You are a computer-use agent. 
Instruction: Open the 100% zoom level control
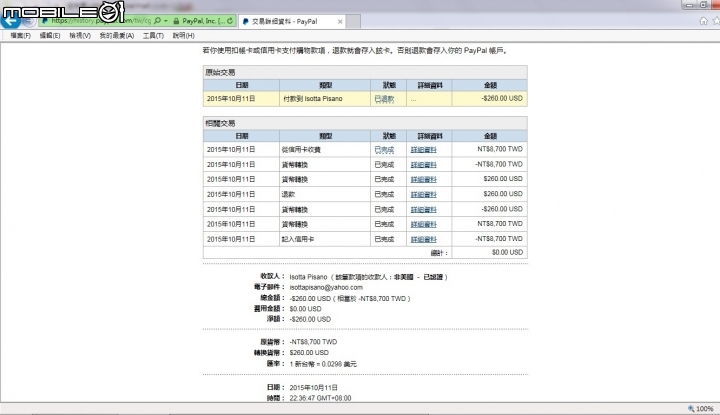701,409
